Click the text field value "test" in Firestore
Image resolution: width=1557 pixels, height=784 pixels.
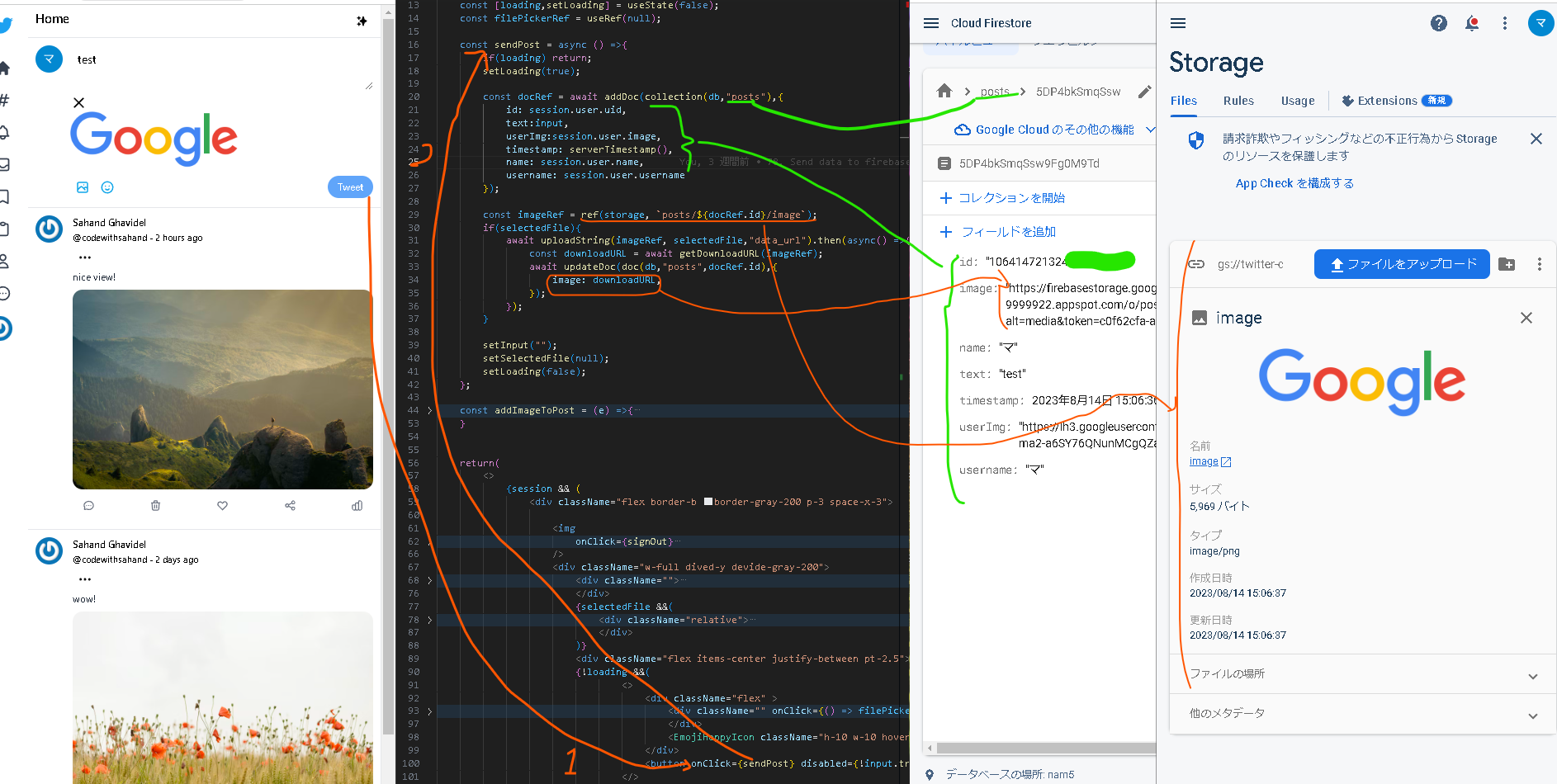[x=1012, y=374]
